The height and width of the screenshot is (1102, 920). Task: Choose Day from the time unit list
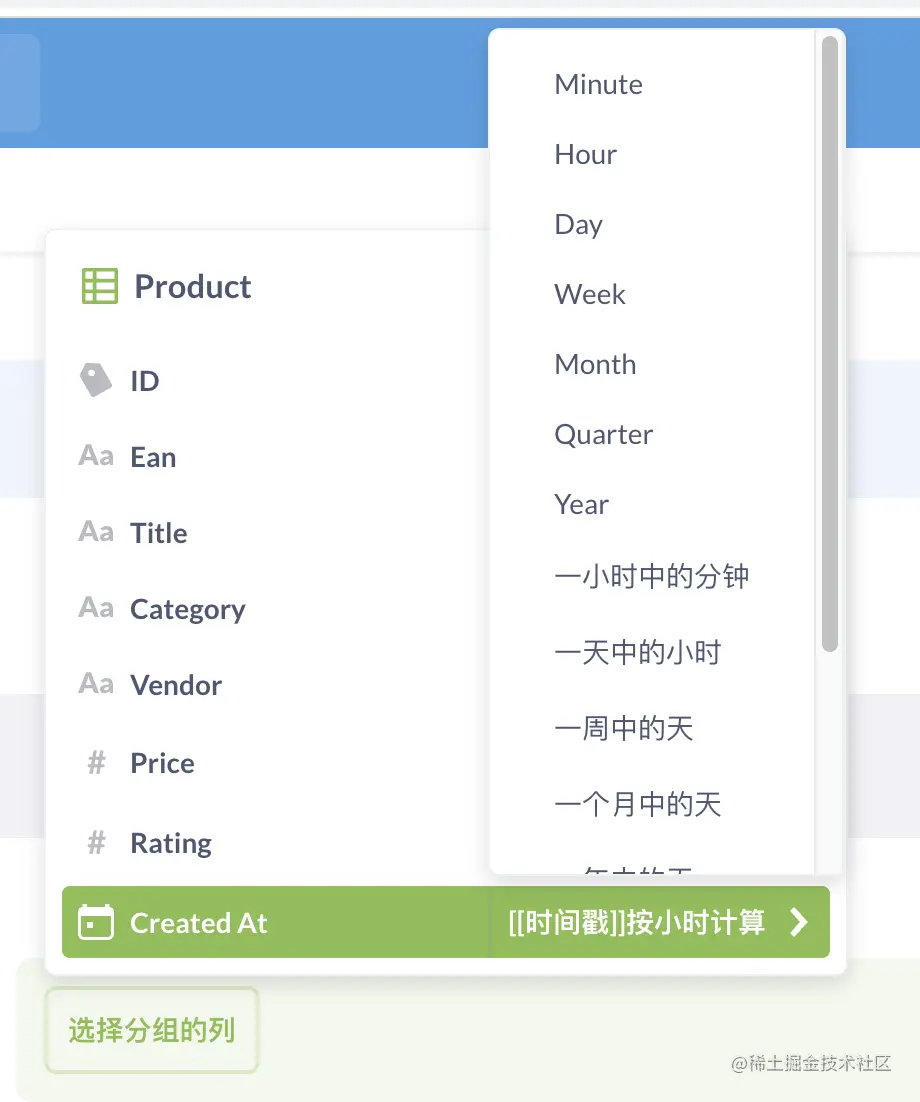click(x=578, y=225)
